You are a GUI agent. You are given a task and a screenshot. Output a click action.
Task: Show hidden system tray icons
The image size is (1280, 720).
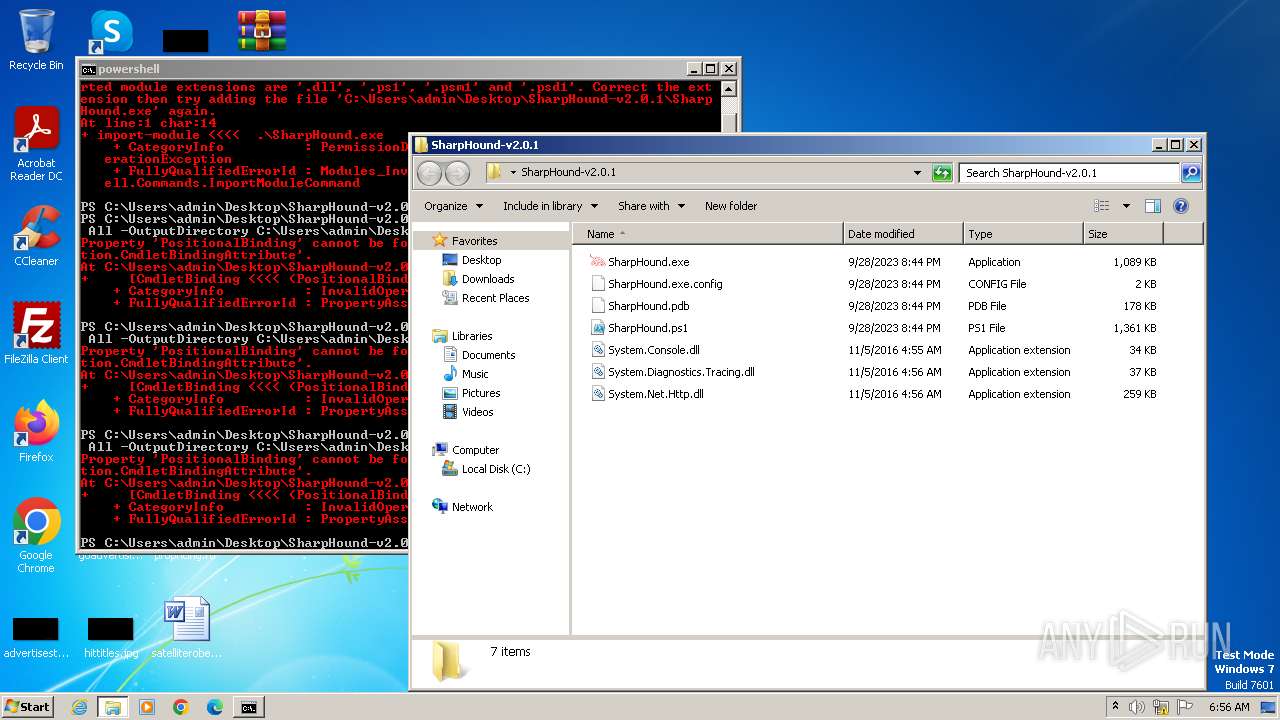[1115, 706]
